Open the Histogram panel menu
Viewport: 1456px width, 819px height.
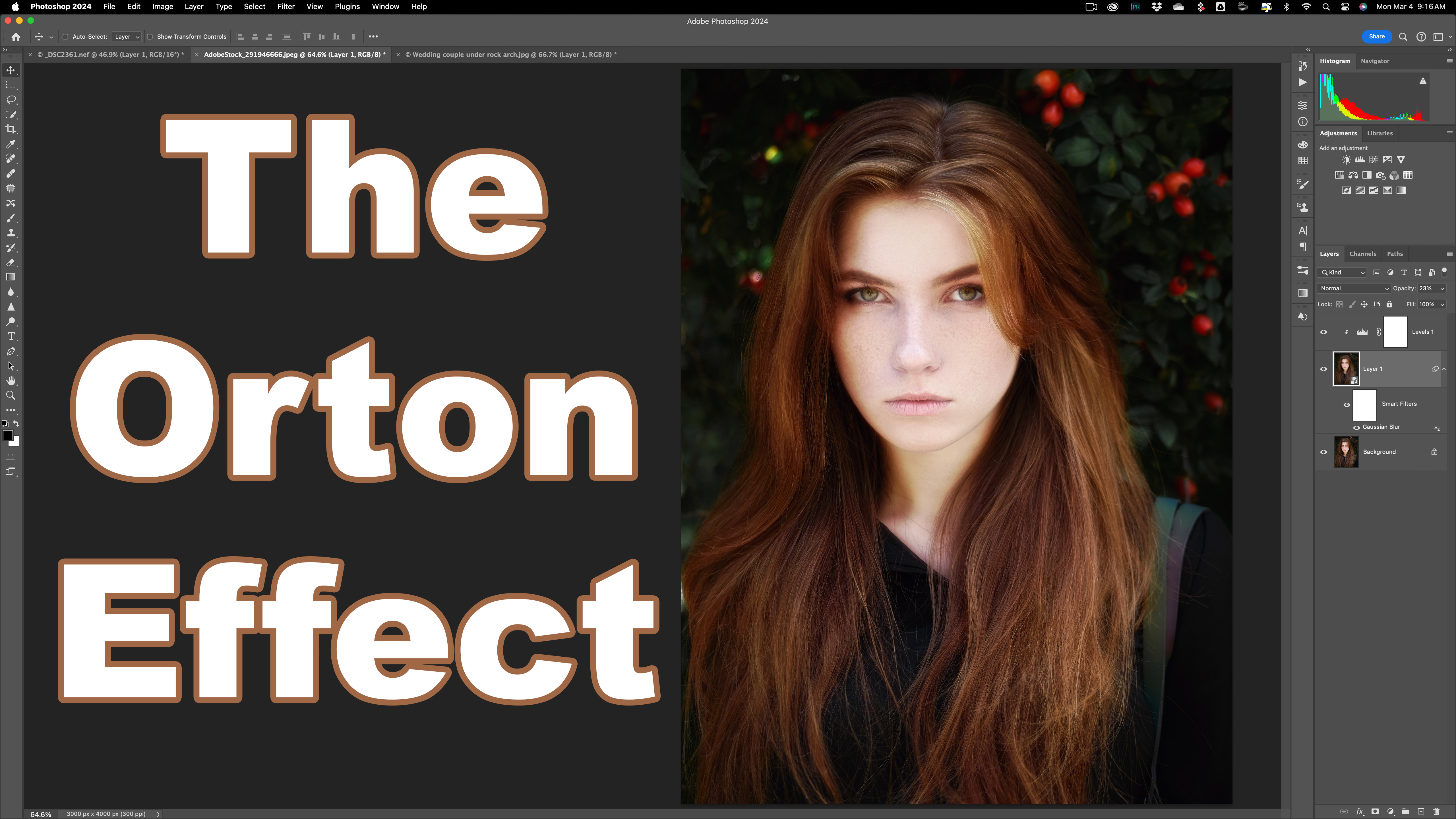(1449, 62)
